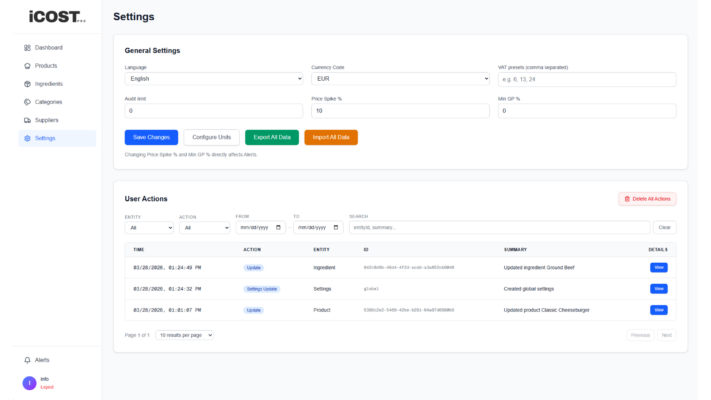
Task: Click the Products icon in sidebar
Action: pyautogui.click(x=27, y=66)
